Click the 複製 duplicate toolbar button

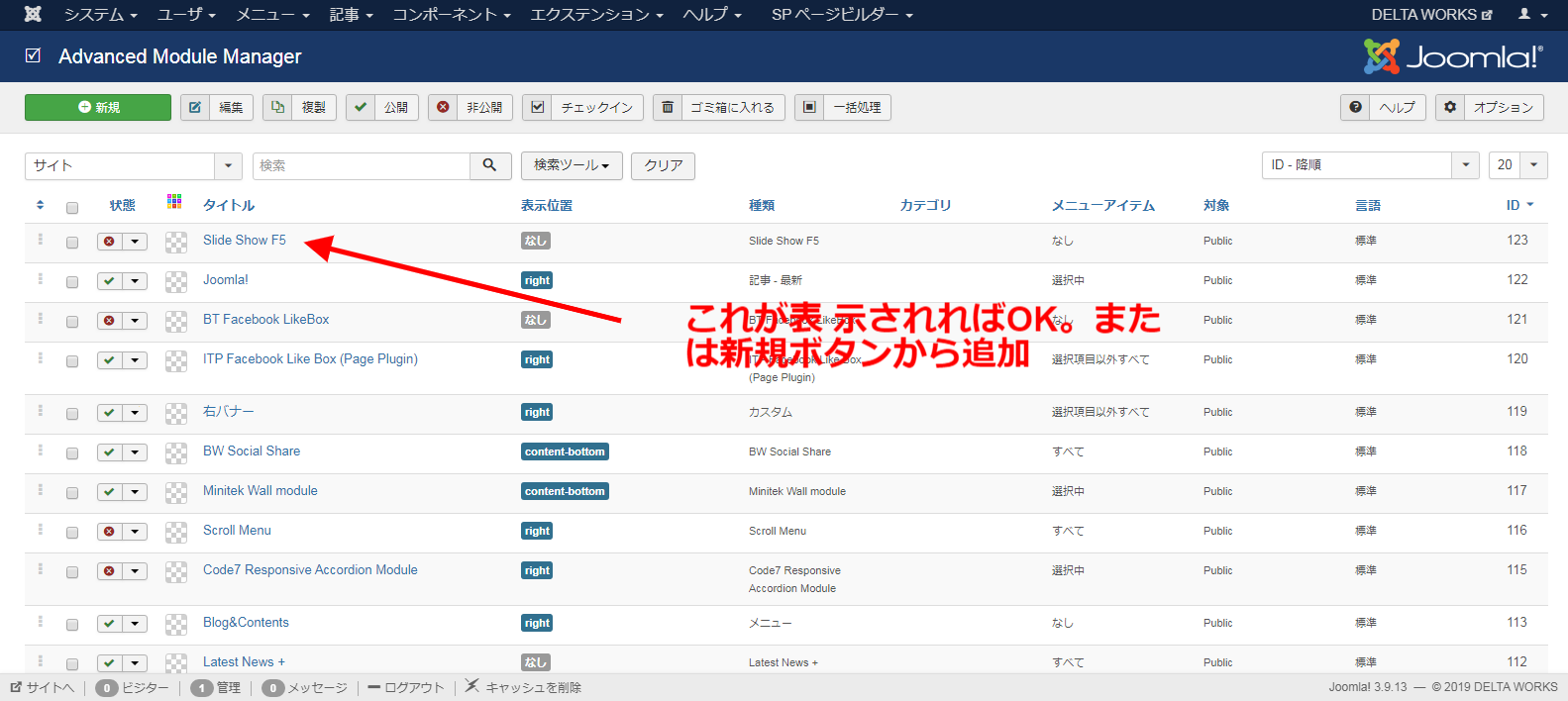(299, 107)
